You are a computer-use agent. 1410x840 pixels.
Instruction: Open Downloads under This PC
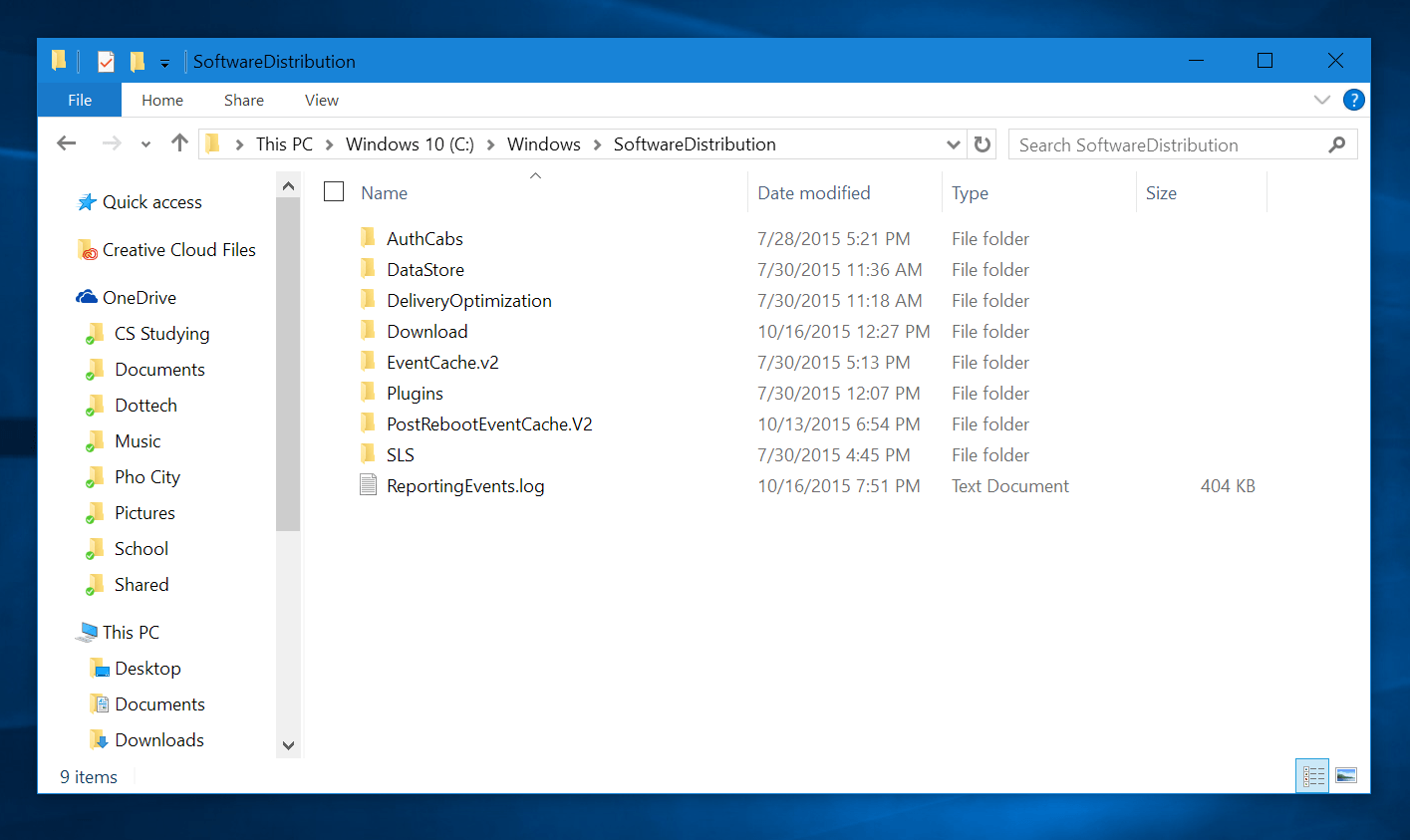point(159,740)
